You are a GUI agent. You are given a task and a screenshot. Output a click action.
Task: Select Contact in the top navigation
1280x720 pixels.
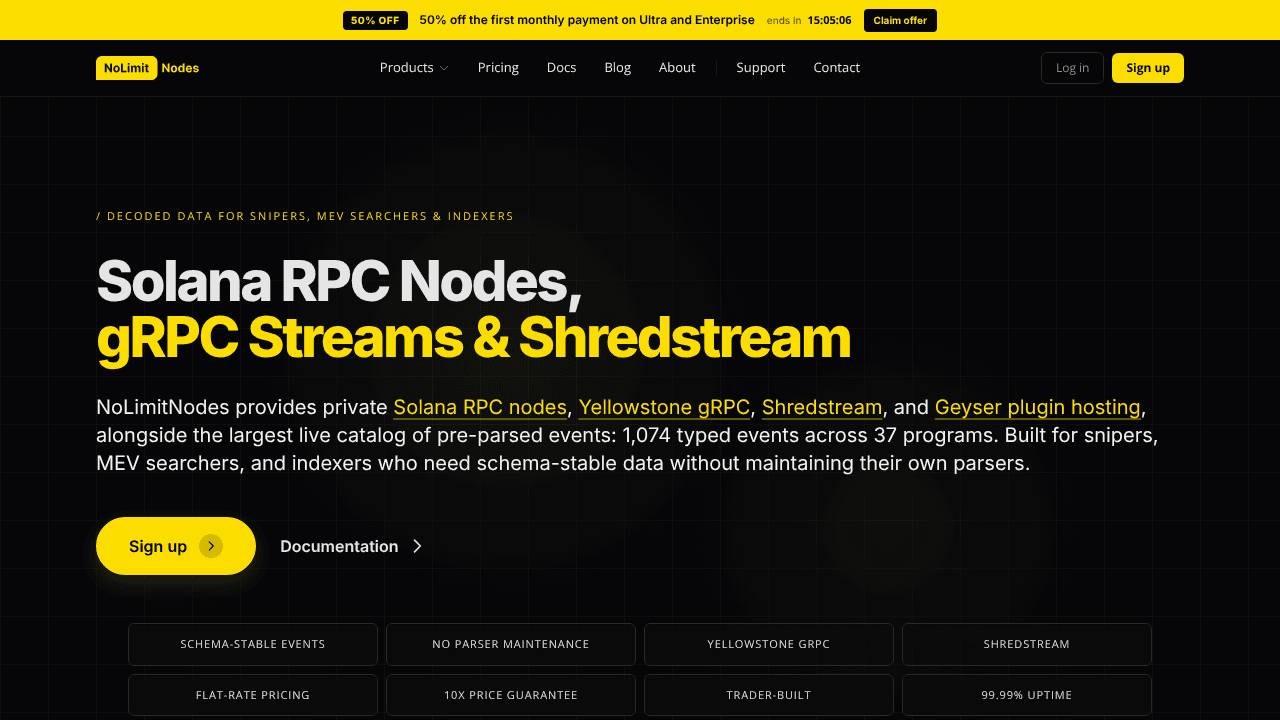(837, 68)
